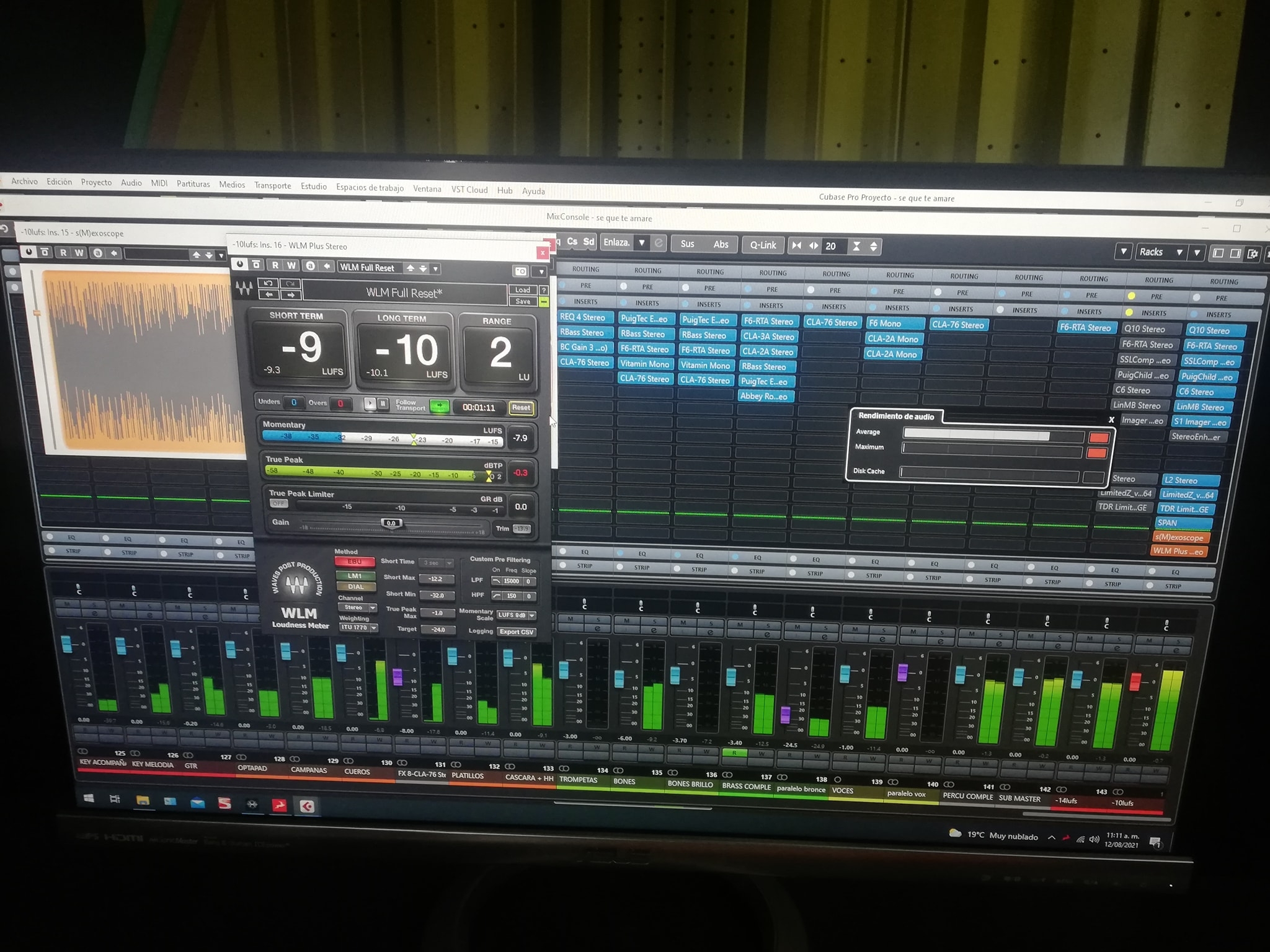The image size is (1270, 952).
Task: Click the red fader on the -10lufs channel
Action: (x=1135, y=681)
